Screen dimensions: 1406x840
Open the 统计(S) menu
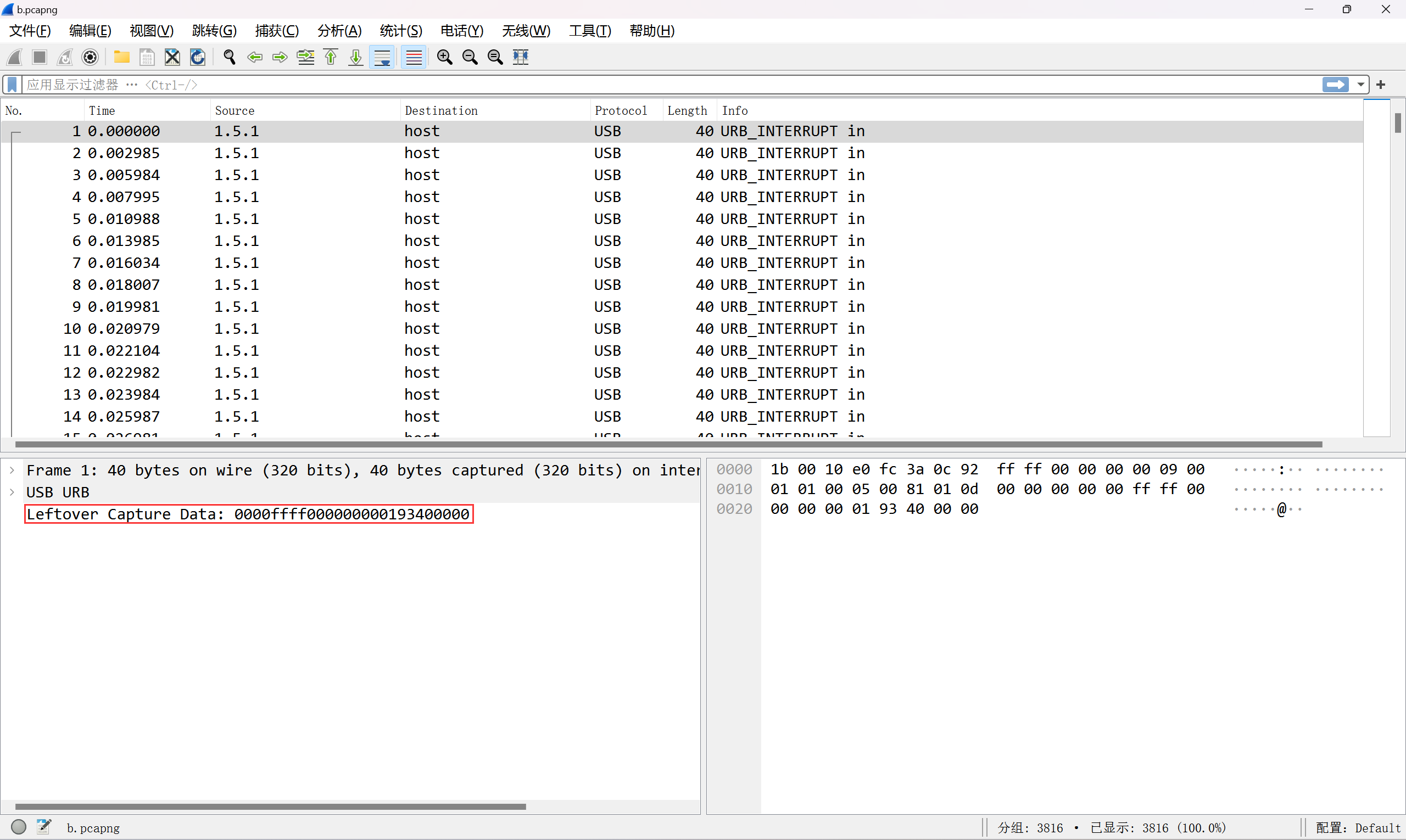(x=400, y=31)
